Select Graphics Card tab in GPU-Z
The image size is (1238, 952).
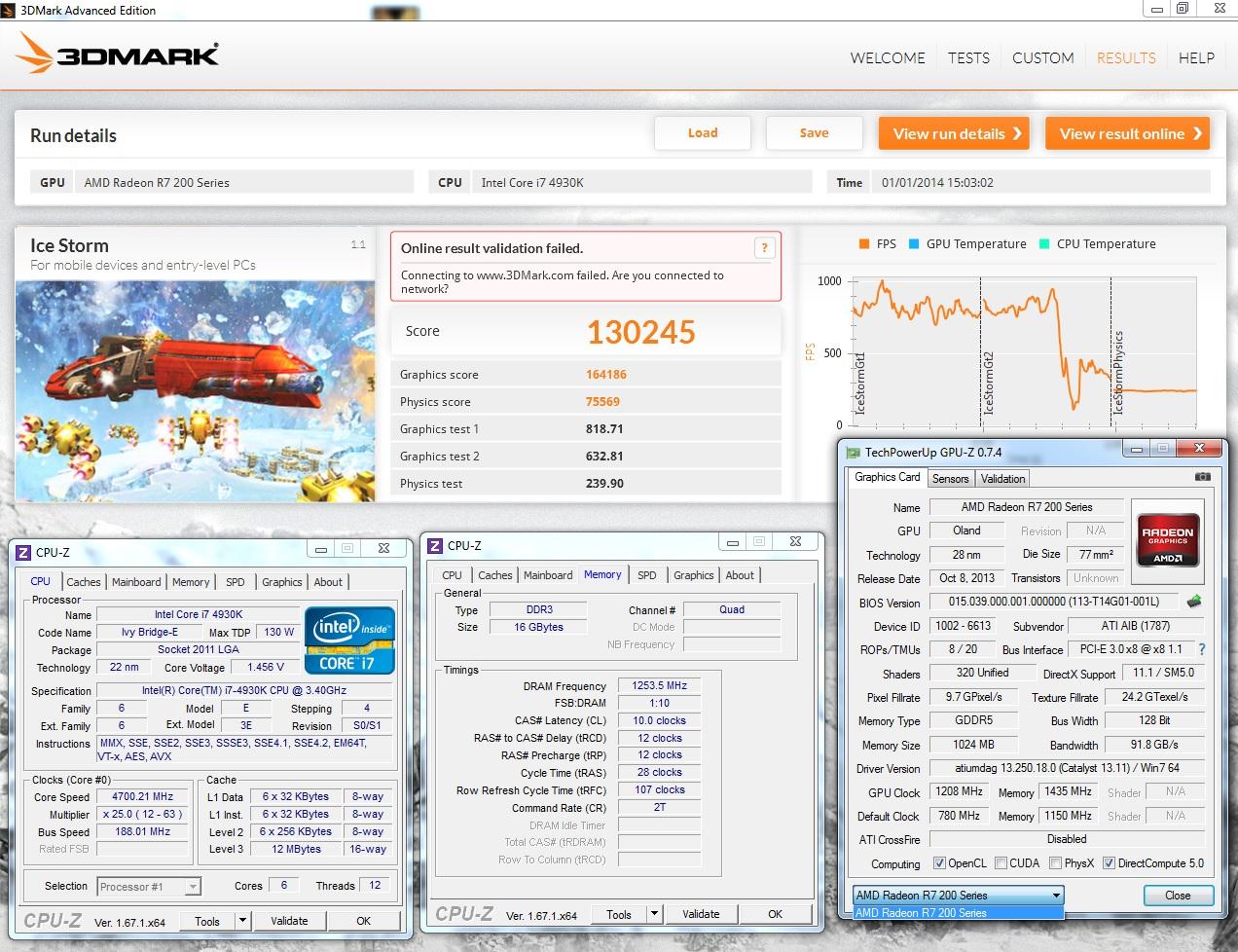pos(887,477)
